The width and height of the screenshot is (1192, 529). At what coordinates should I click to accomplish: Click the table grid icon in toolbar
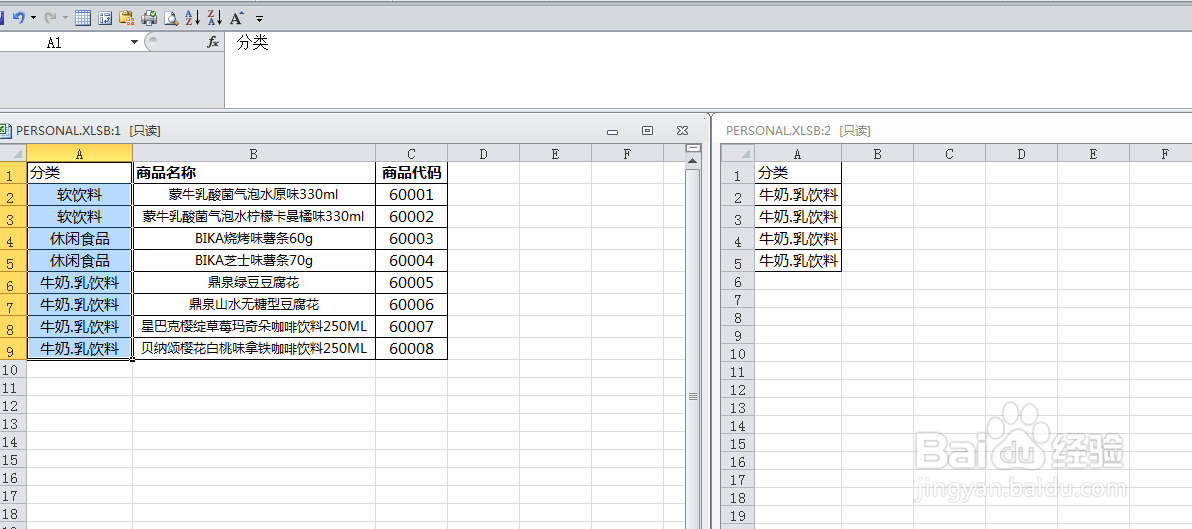tap(84, 17)
